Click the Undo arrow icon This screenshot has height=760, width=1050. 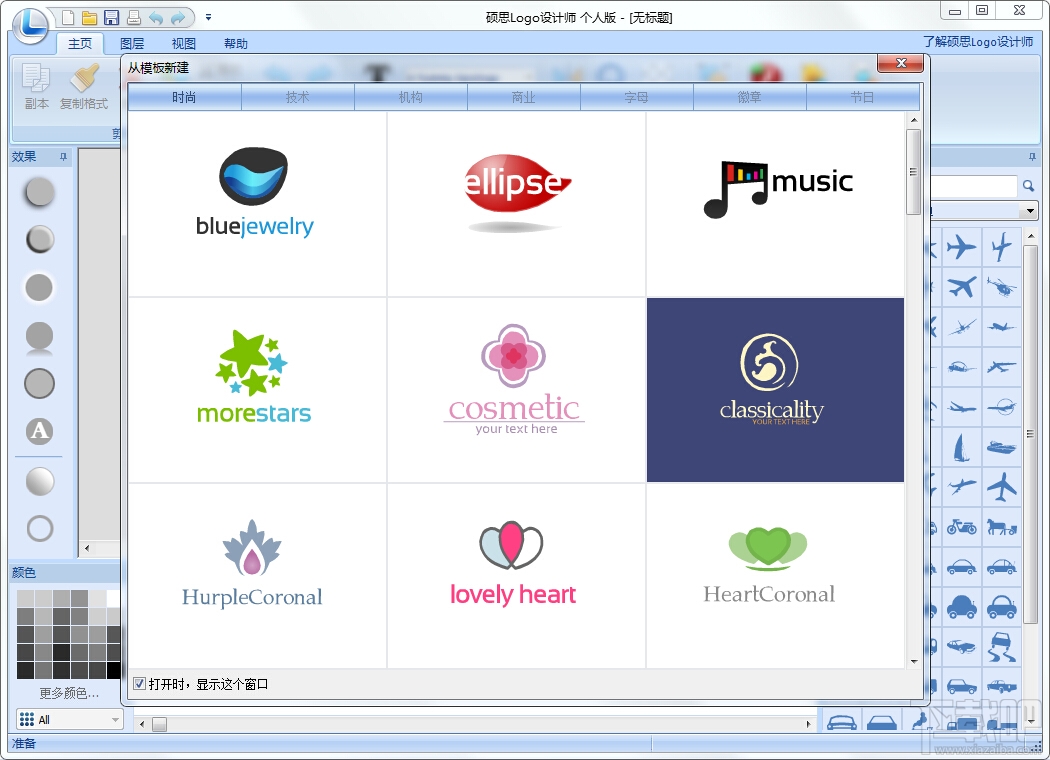point(156,17)
